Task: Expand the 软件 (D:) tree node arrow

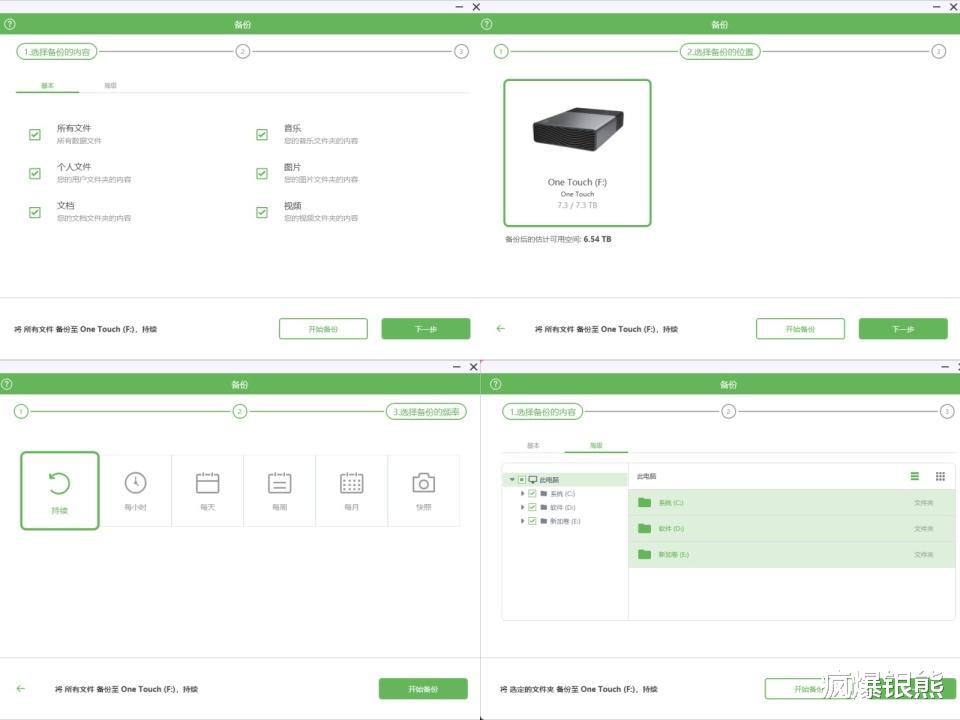Action: point(522,507)
